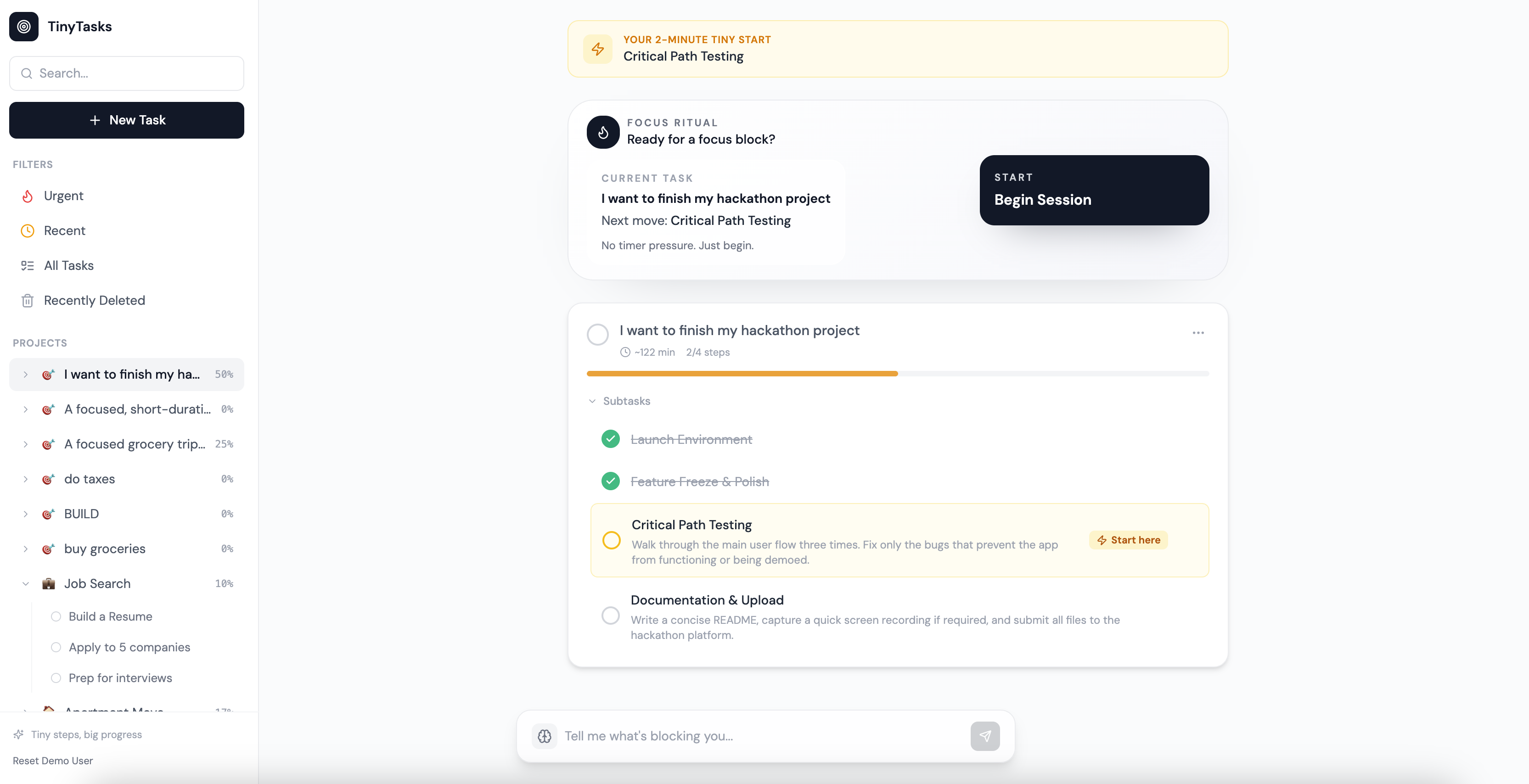Image resolution: width=1529 pixels, height=784 pixels.
Task: Click the Search input field
Action: click(x=126, y=73)
